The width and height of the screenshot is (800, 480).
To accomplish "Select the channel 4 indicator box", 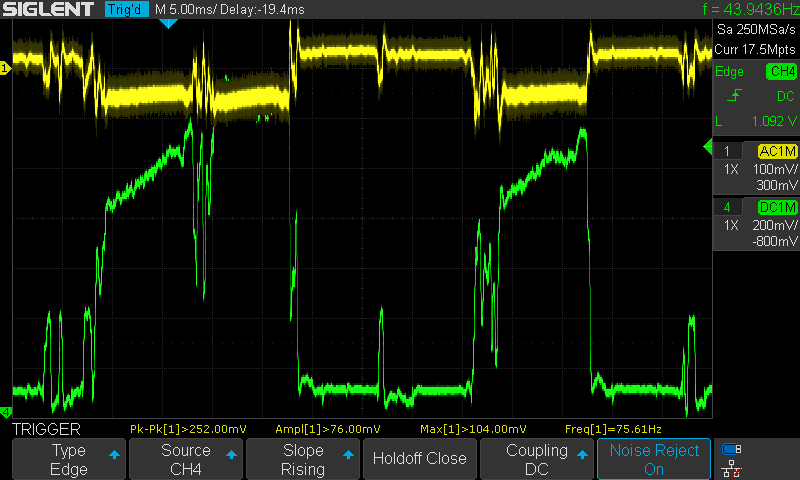I will click(727, 207).
